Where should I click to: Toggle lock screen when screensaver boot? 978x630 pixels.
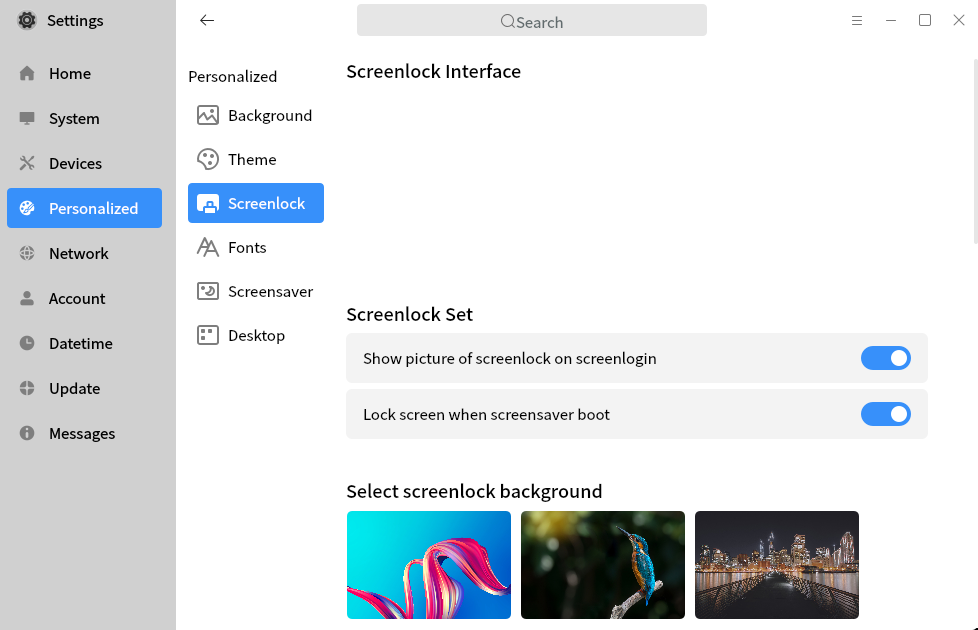pyautogui.click(x=885, y=414)
